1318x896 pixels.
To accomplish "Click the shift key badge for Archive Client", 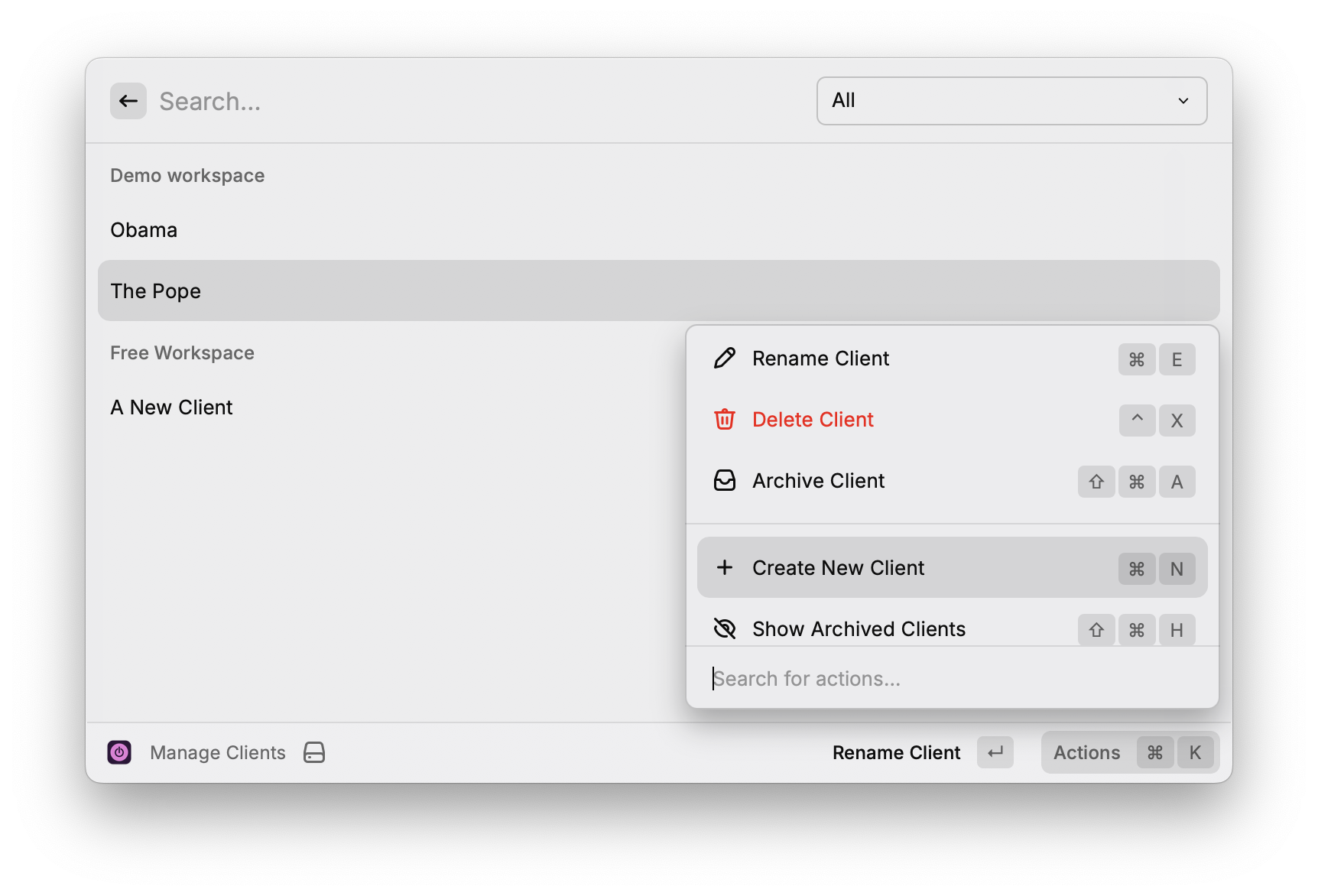I will (1096, 482).
